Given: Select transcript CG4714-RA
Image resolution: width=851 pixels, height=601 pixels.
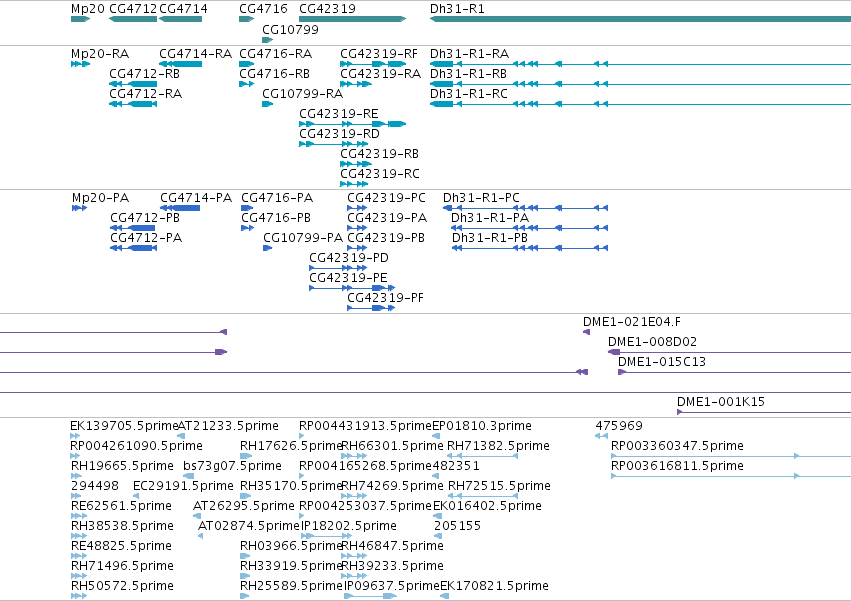Looking at the screenshot, I should [x=195, y=54].
